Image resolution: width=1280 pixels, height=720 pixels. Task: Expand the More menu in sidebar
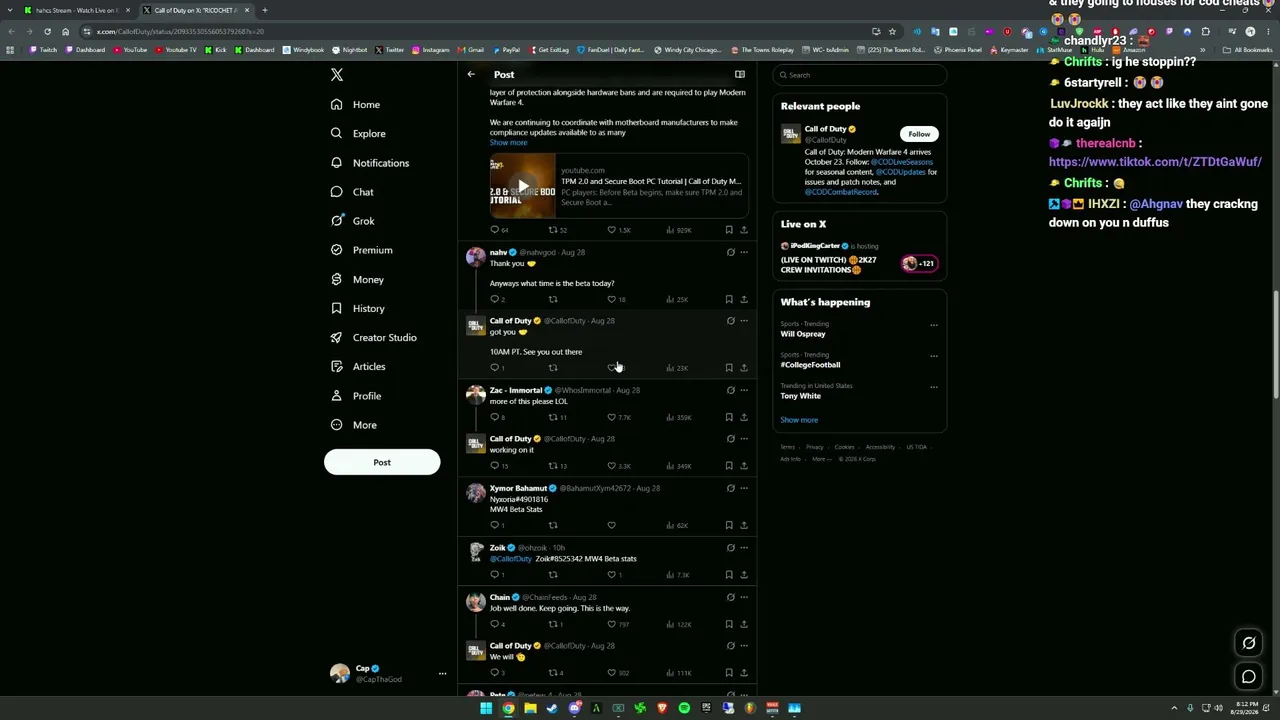(x=353, y=425)
